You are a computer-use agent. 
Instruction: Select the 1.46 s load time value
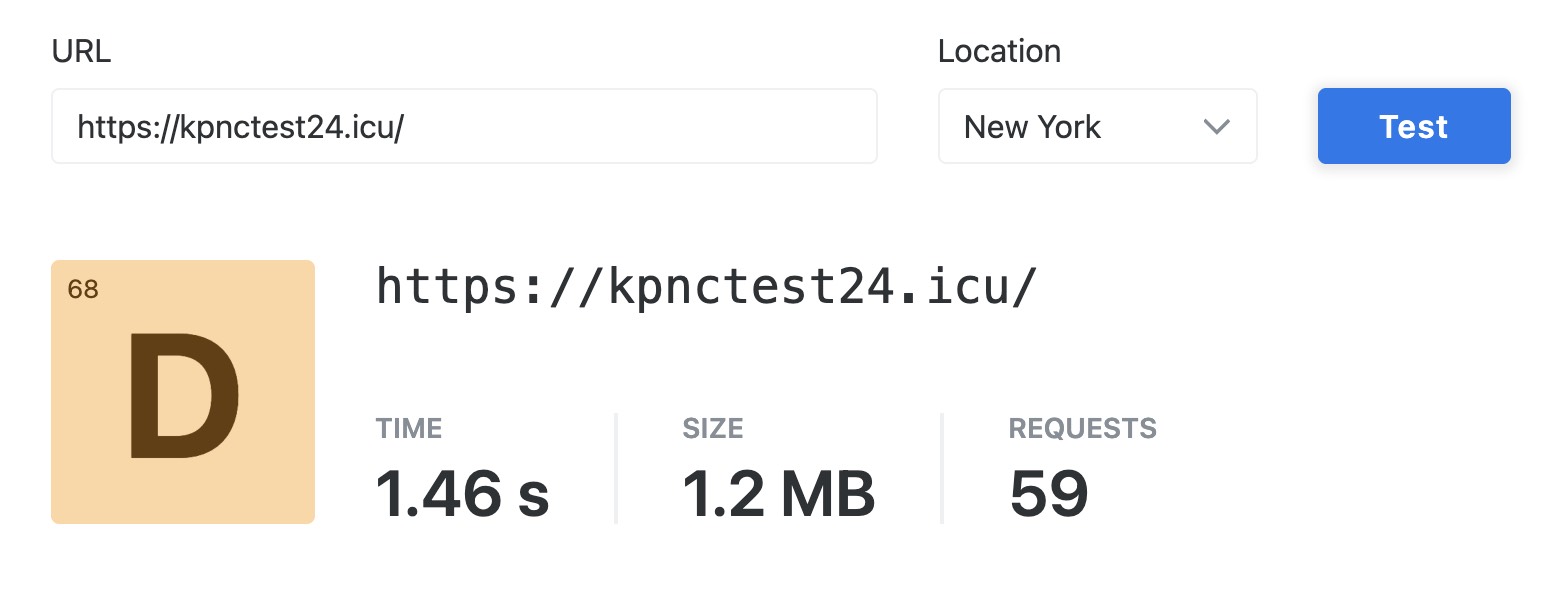(x=462, y=493)
